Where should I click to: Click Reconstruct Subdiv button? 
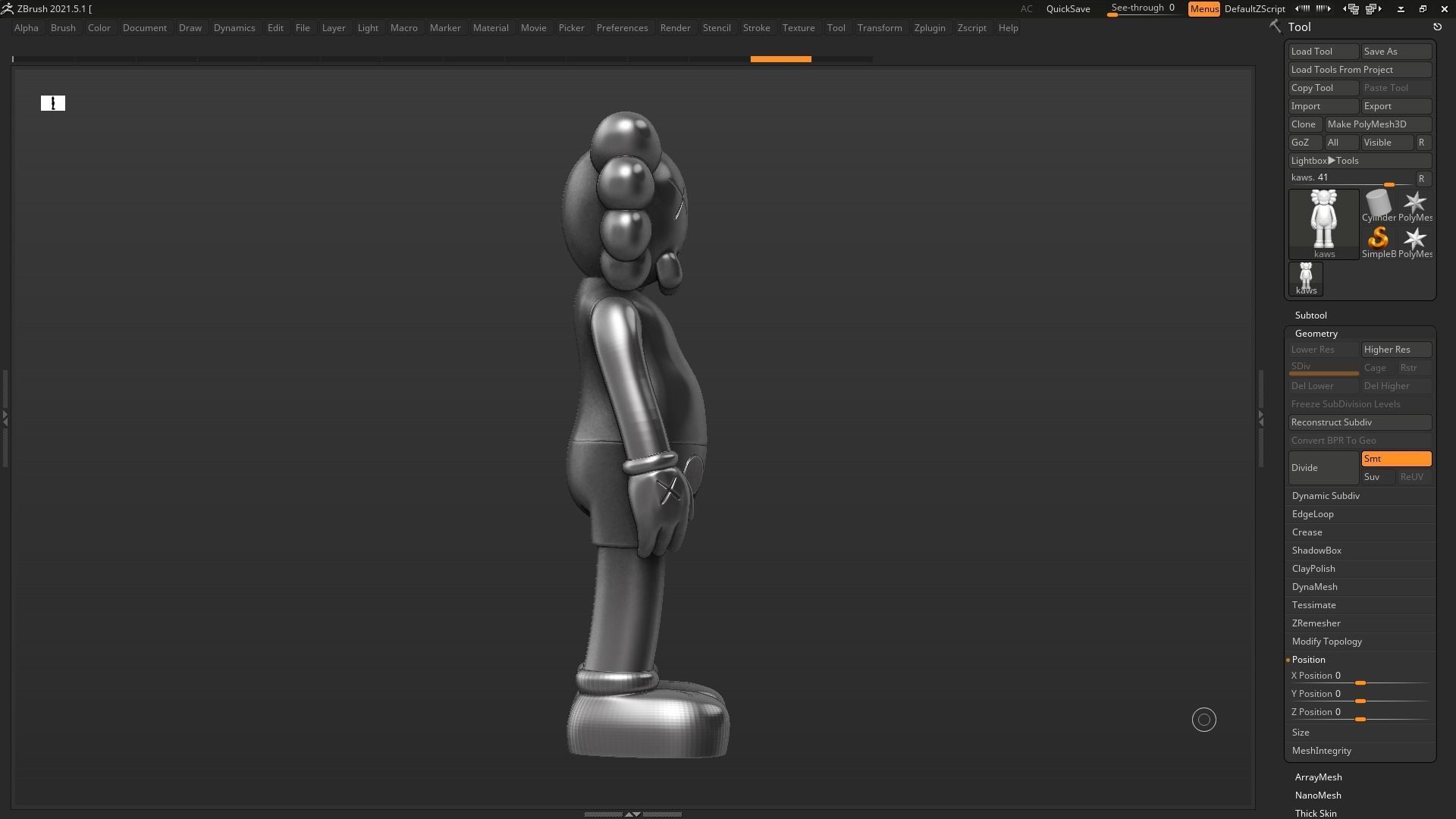(1360, 422)
